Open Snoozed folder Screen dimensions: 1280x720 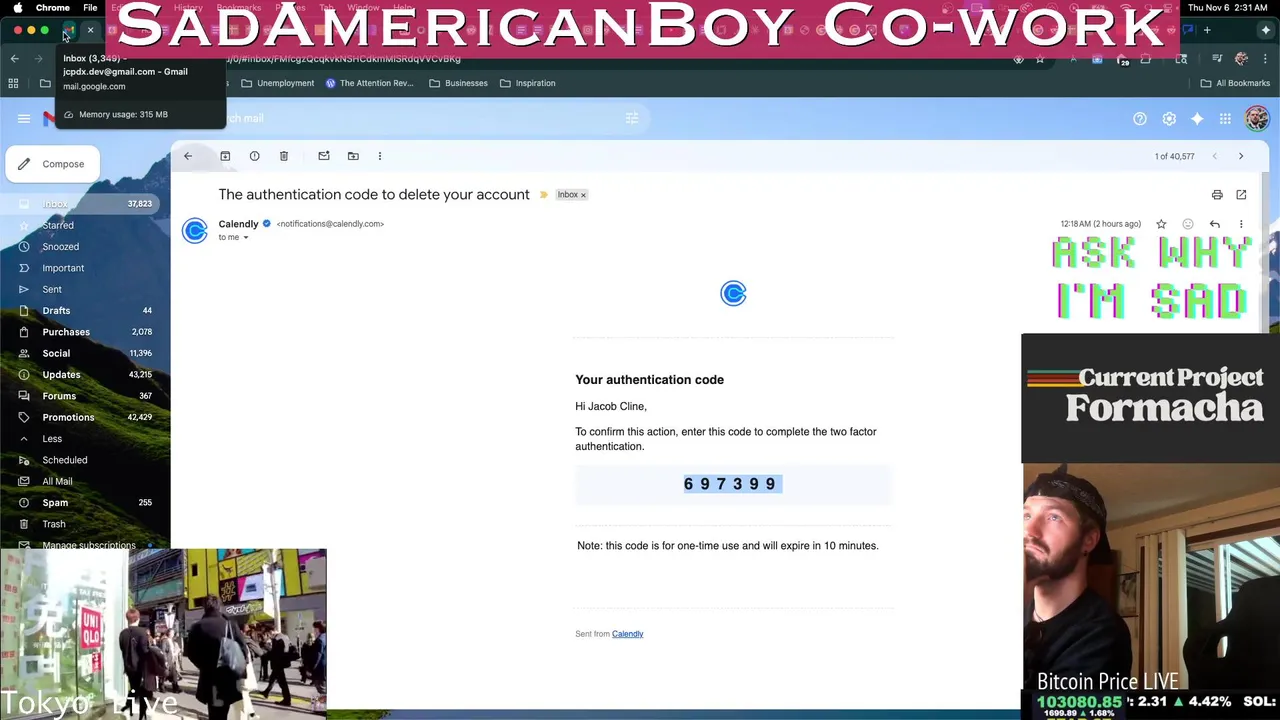click(x=80, y=247)
